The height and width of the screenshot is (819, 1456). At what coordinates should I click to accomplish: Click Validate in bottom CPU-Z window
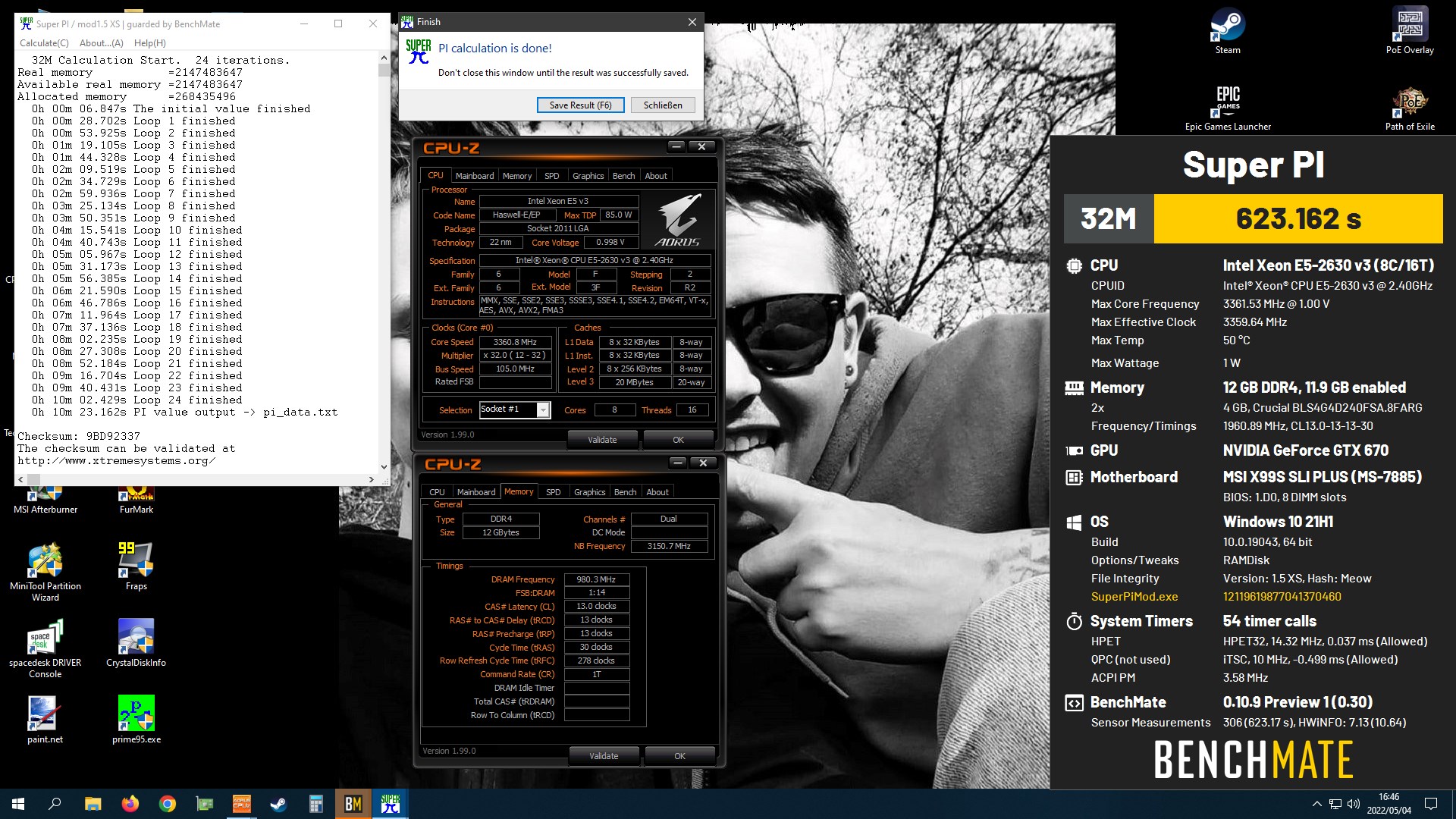[604, 756]
